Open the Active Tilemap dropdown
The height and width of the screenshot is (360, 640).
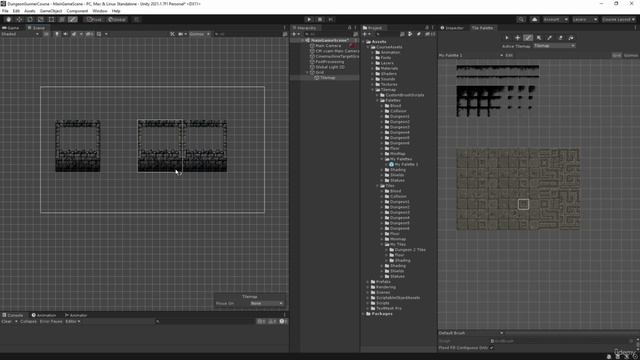click(554, 46)
